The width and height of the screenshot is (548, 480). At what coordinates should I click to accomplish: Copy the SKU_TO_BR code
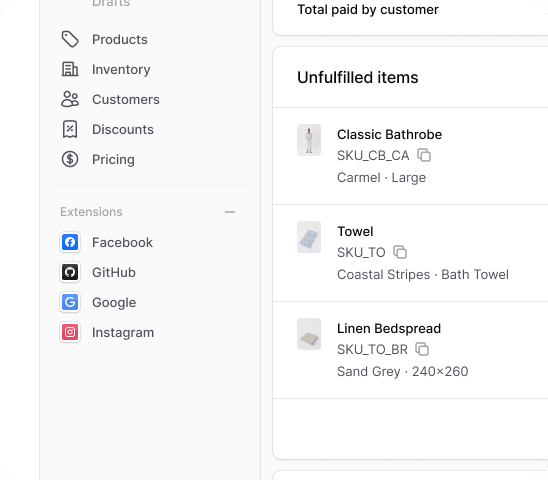pos(422,349)
